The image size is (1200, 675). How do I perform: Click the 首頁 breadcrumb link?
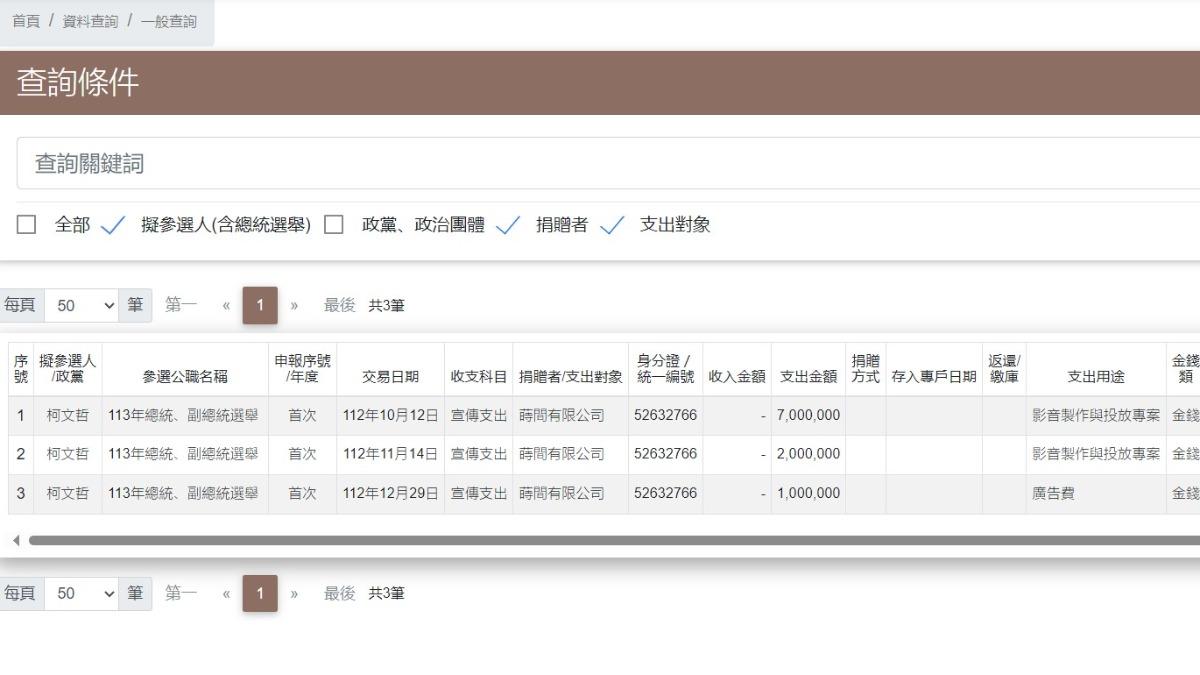coord(26,21)
